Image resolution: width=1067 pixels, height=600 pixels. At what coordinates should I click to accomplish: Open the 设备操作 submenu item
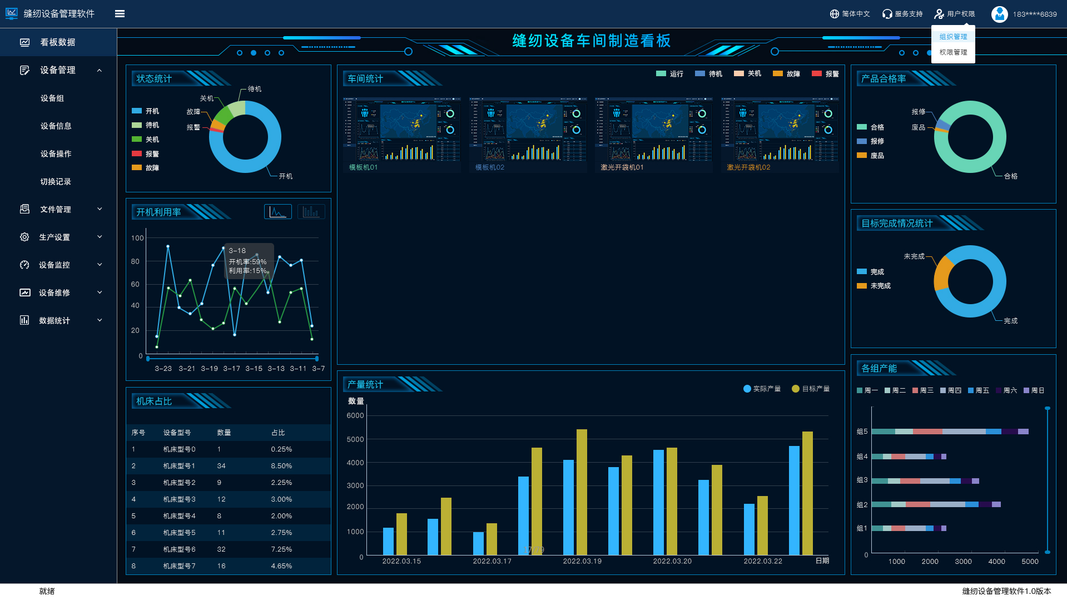(x=56, y=154)
